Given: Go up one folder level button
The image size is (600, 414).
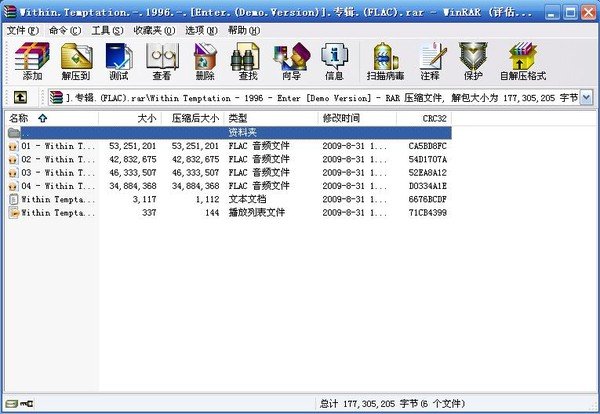Looking at the screenshot, I should tap(20, 97).
